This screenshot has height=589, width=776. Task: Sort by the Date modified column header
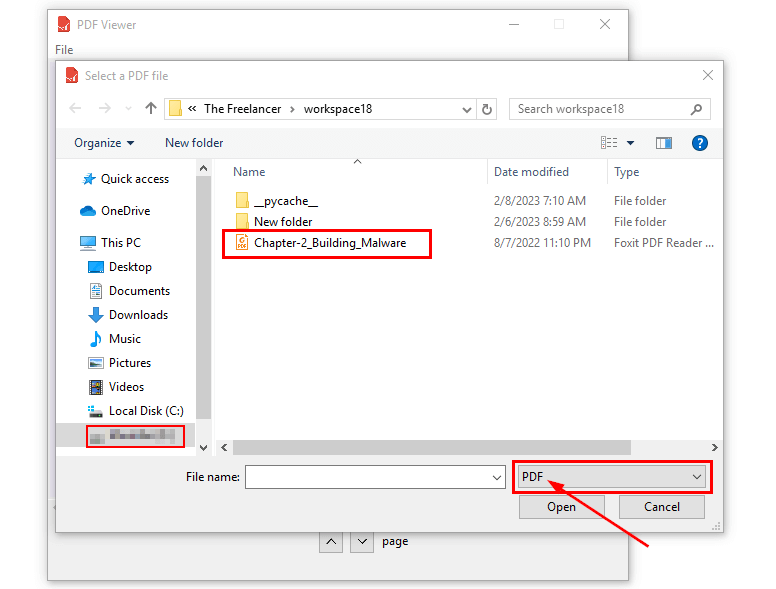point(531,172)
